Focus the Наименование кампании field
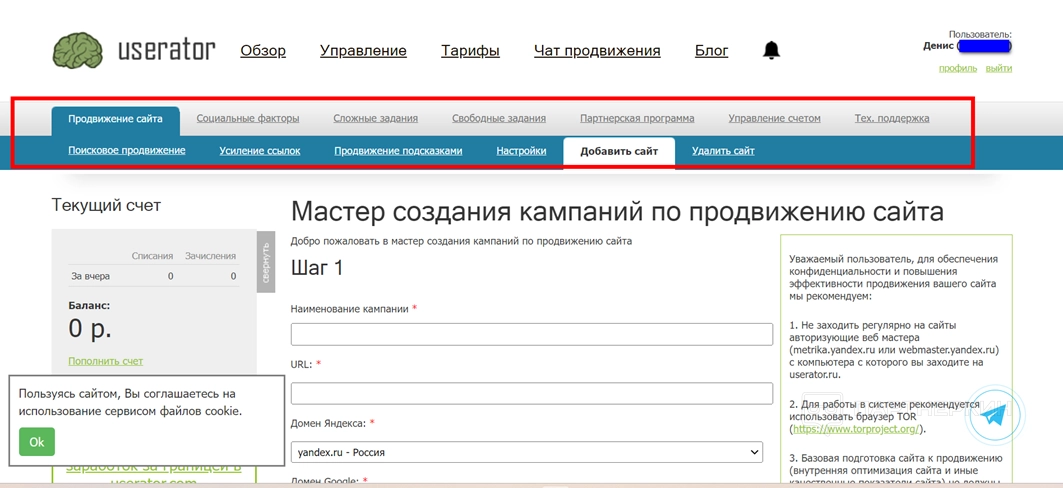Screen dimensions: 1063x488 pos(532,334)
